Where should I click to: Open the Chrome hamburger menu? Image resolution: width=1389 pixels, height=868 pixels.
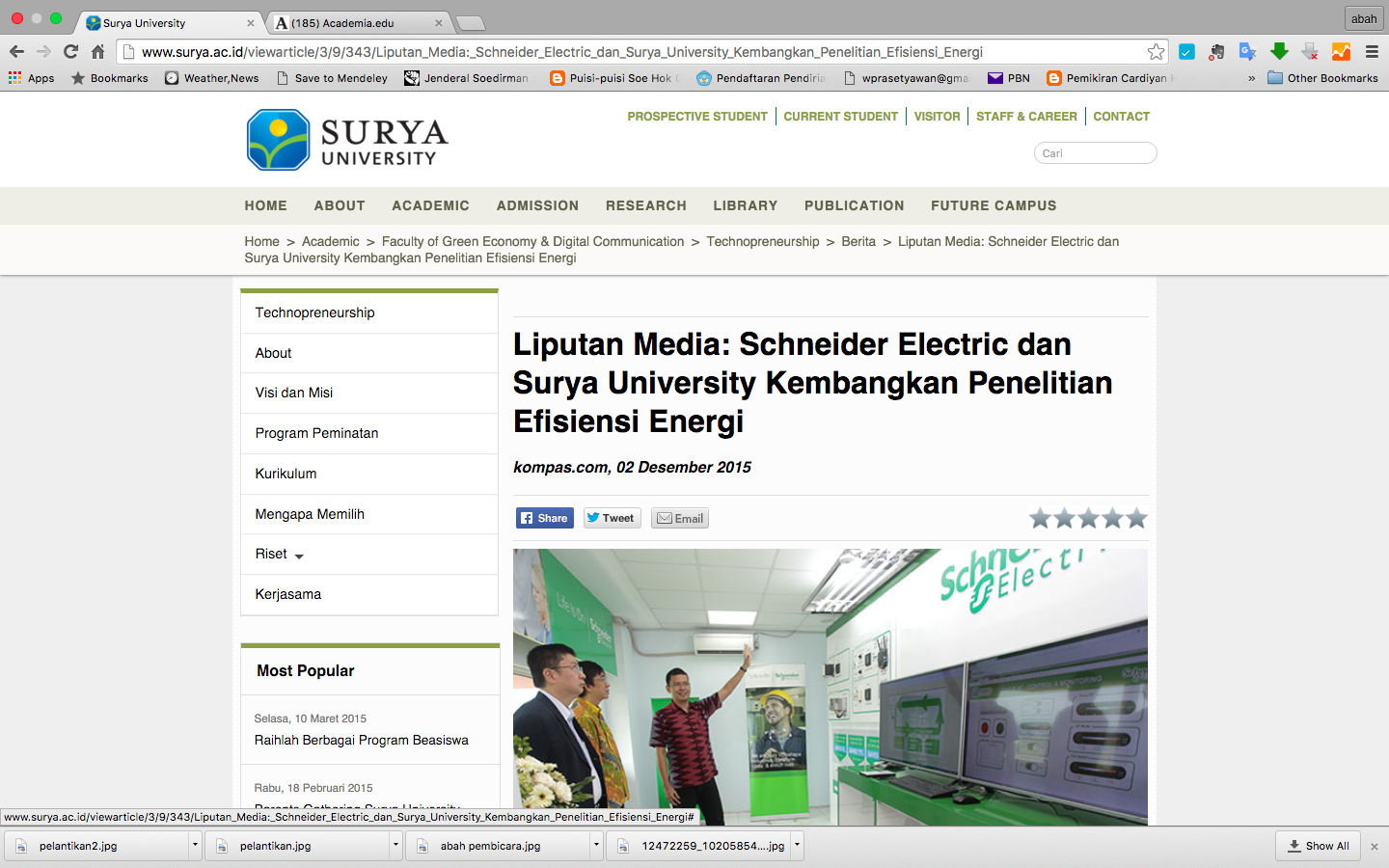pyautogui.click(x=1372, y=52)
